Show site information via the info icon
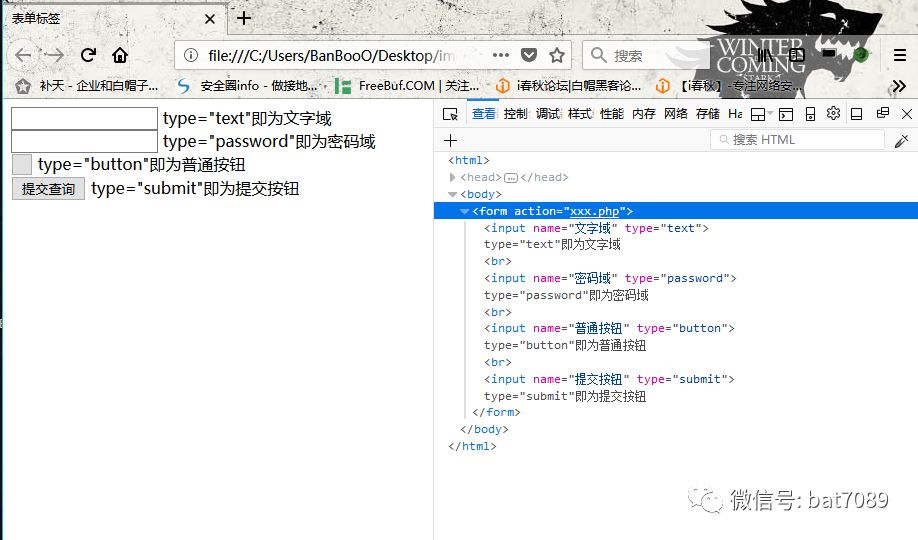 tap(191, 55)
